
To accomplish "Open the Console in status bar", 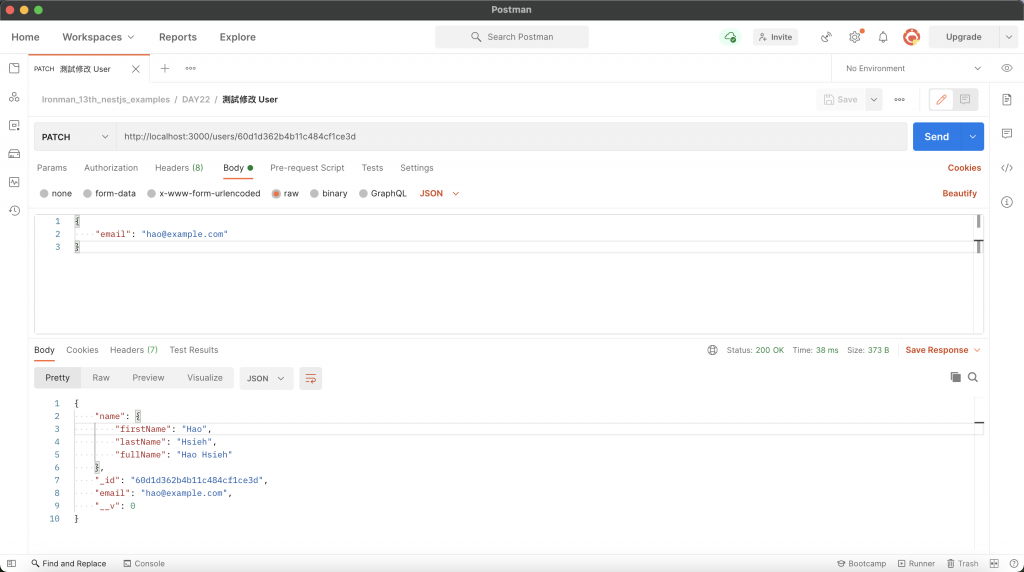I will (144, 564).
